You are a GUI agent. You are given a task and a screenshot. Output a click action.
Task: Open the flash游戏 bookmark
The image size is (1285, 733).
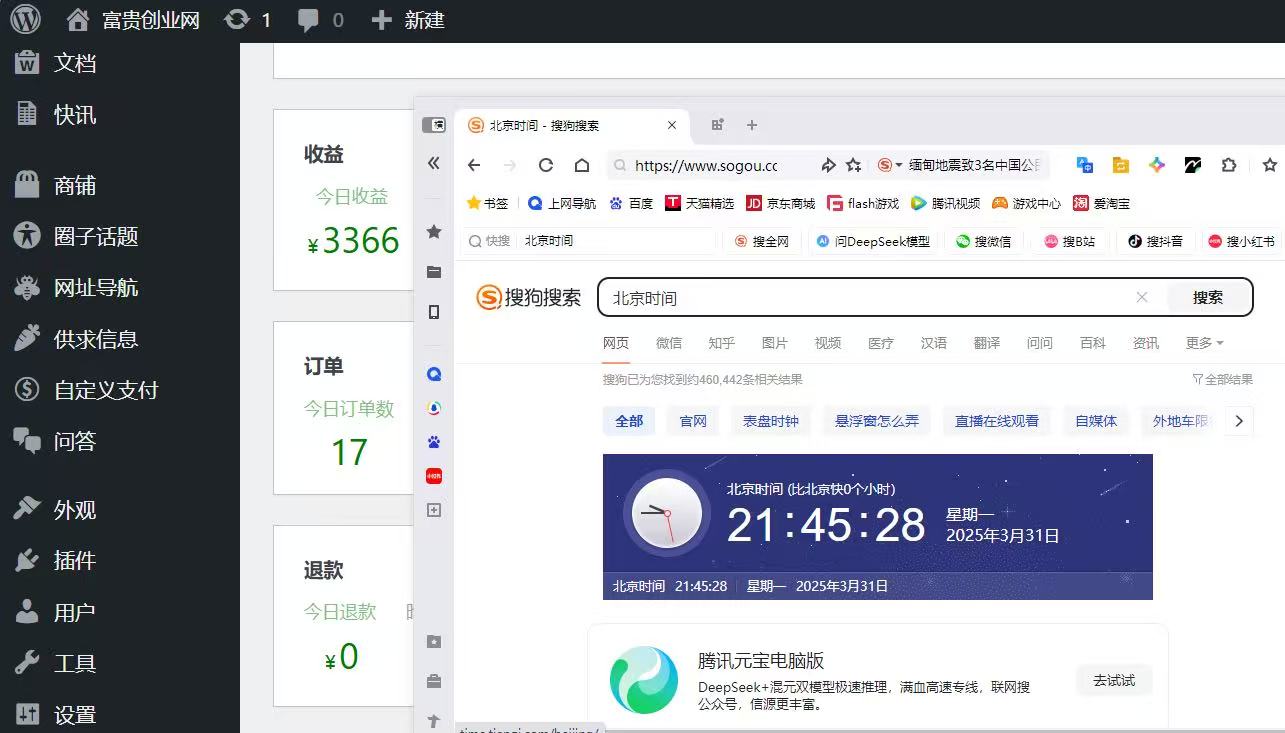coord(863,203)
